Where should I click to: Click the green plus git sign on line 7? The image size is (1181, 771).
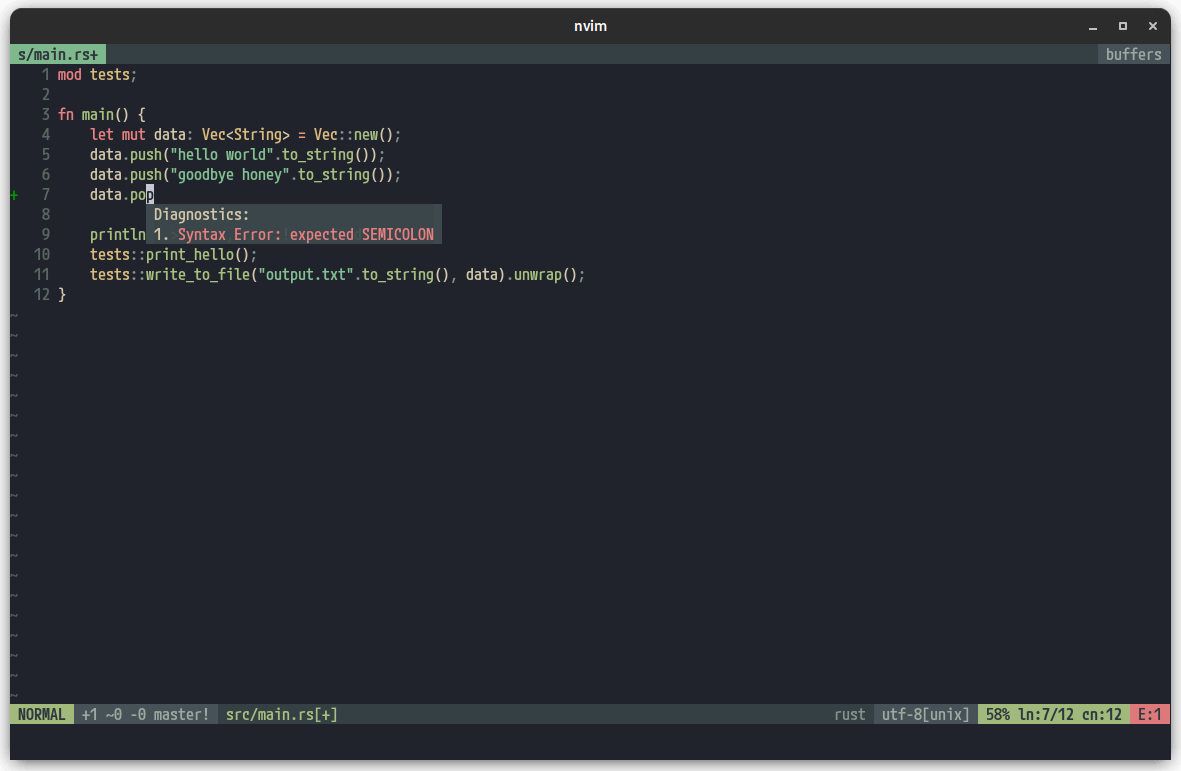pos(14,195)
